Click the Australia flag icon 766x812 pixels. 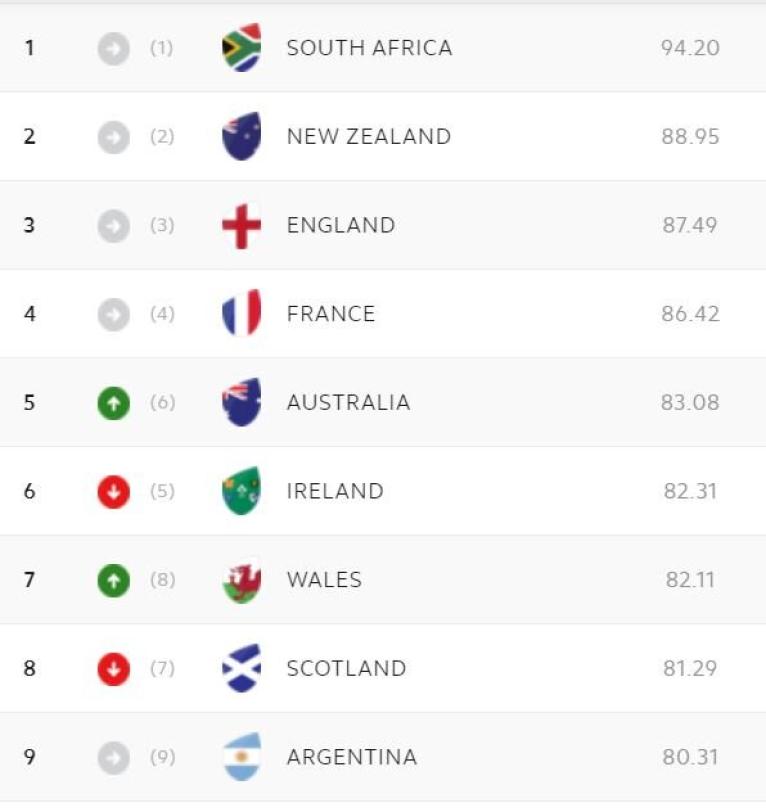241,403
